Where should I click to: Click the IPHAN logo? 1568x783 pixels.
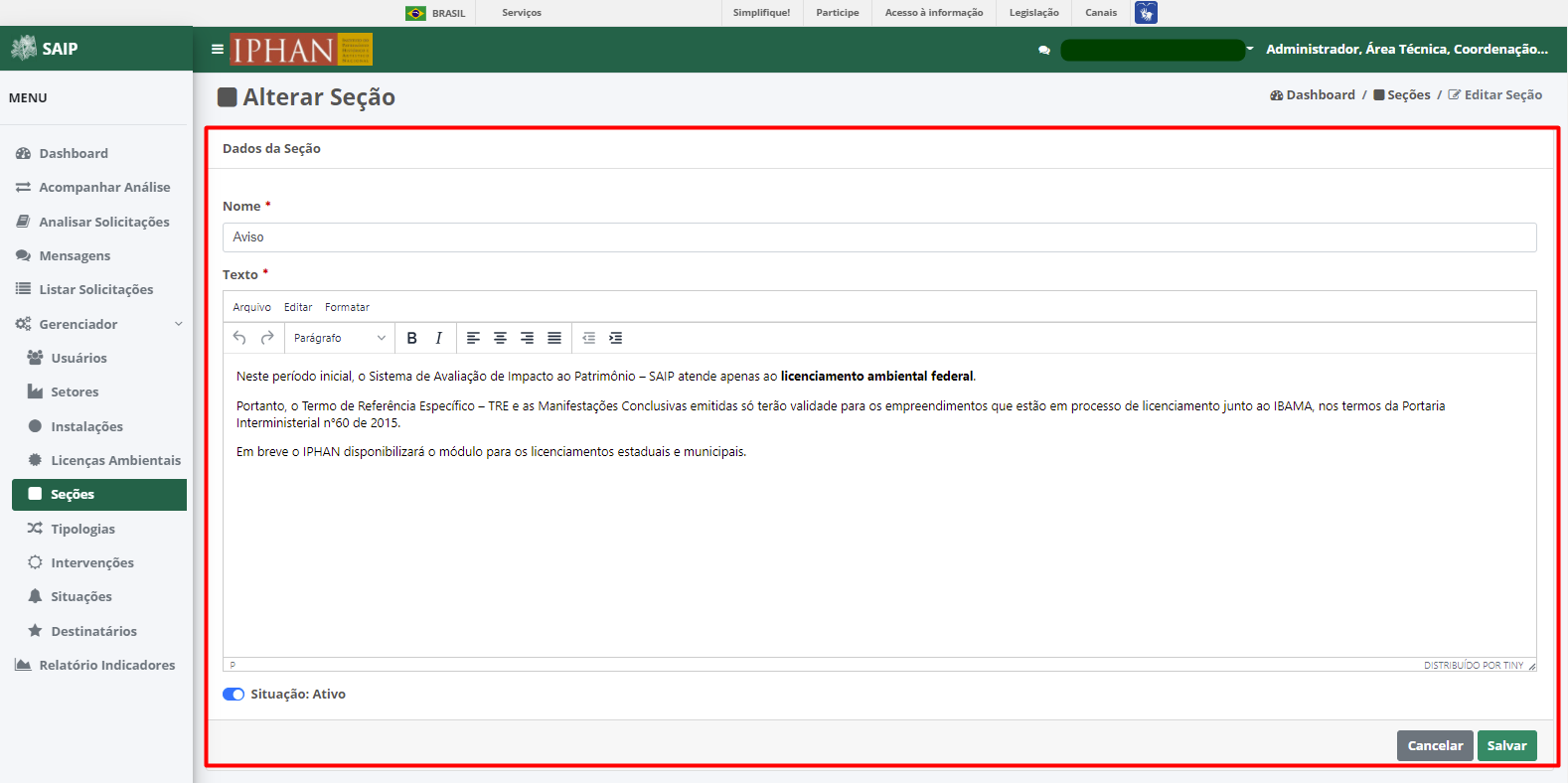click(x=301, y=49)
